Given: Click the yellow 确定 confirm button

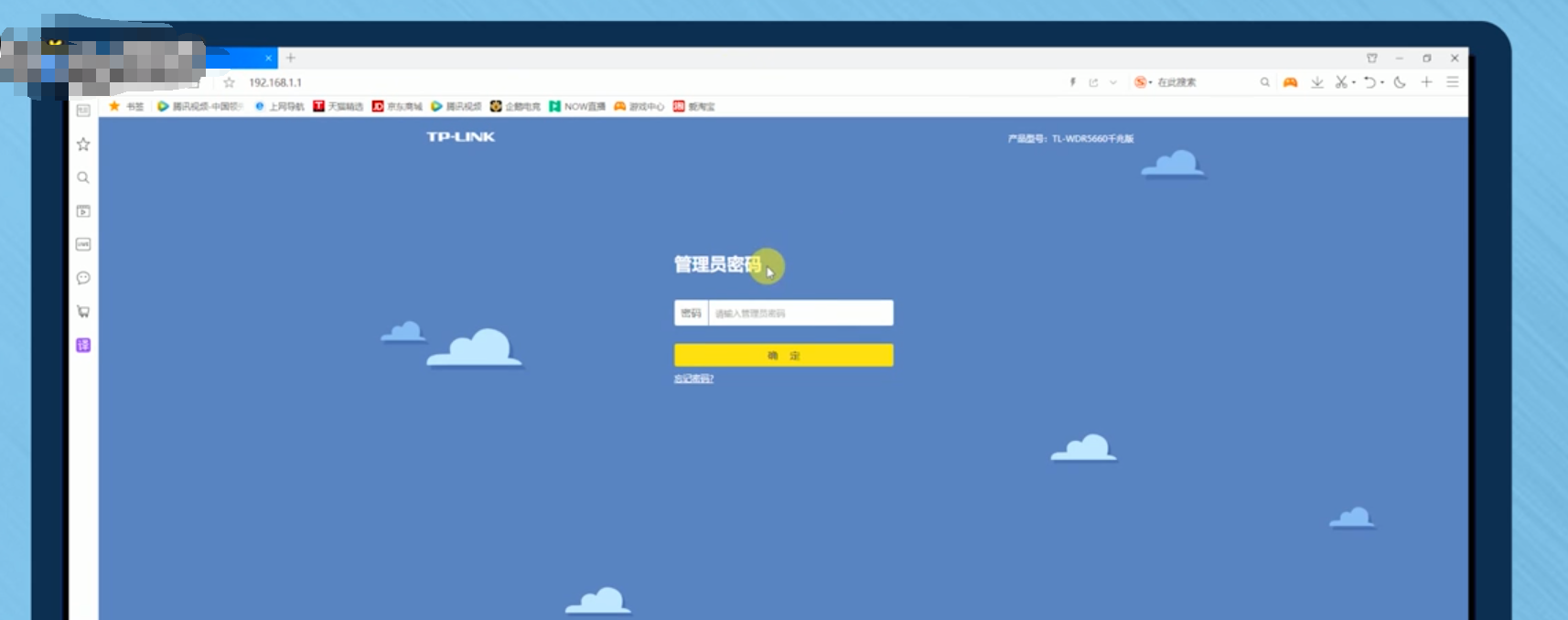Looking at the screenshot, I should pos(783,356).
